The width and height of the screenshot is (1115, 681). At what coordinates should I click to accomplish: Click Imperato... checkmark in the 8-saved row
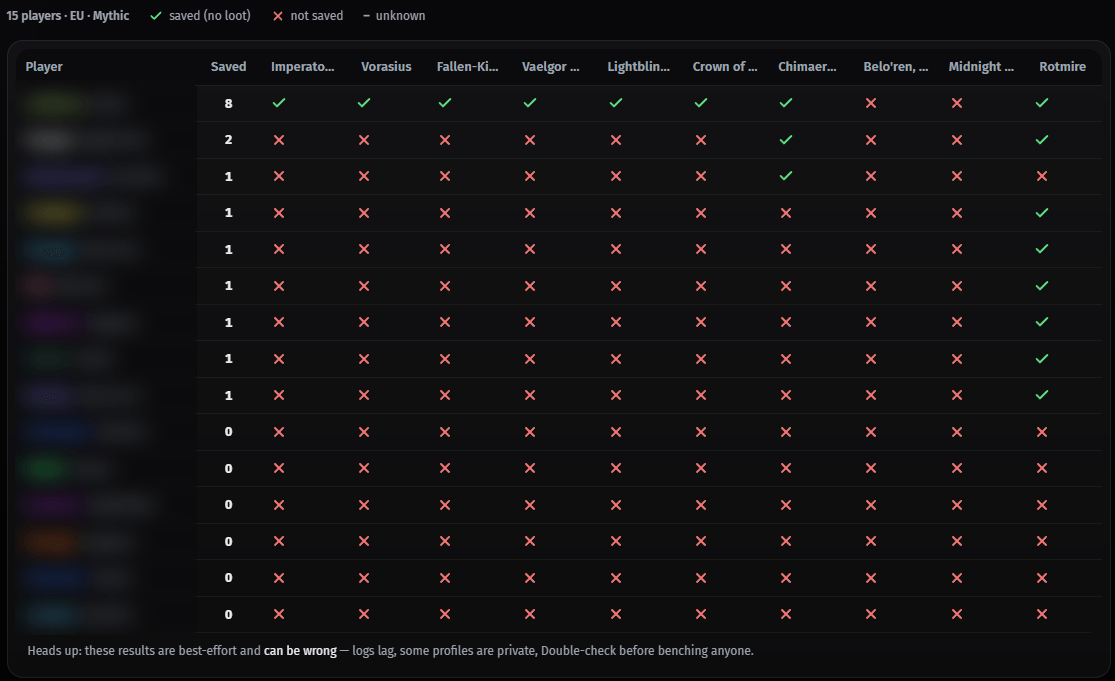pyautogui.click(x=279, y=103)
